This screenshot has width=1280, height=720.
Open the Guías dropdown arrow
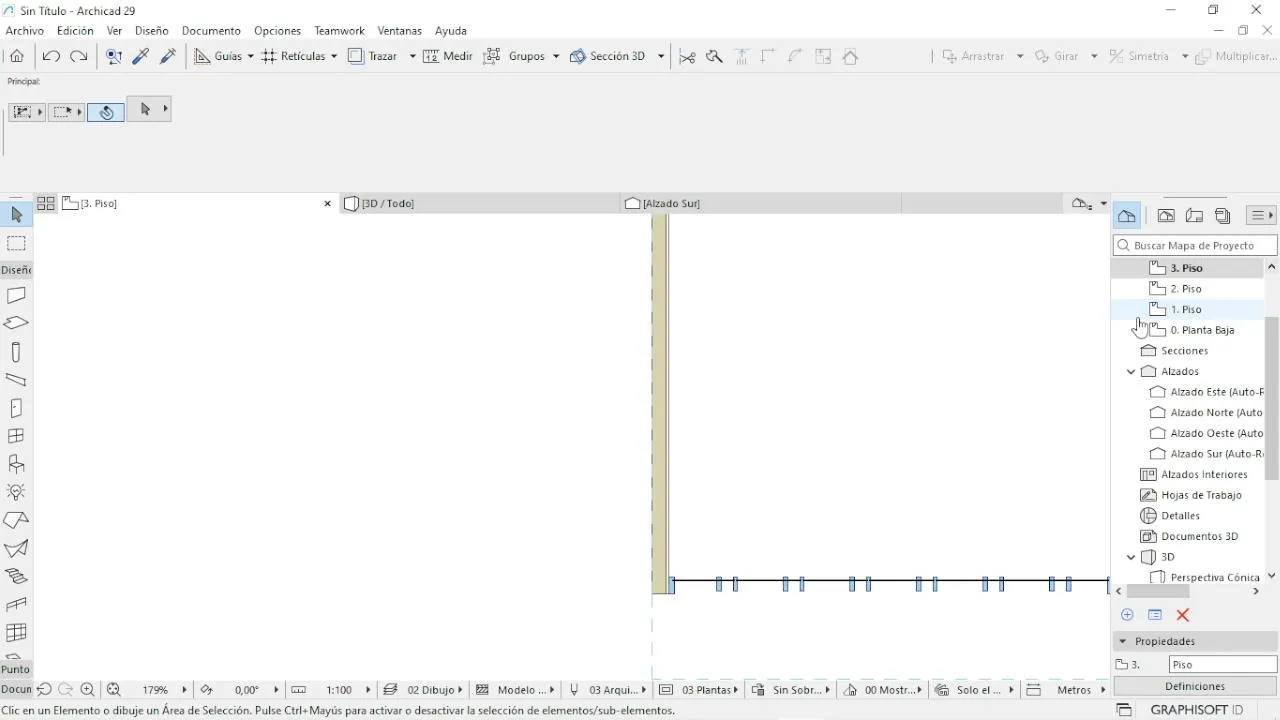coord(250,57)
